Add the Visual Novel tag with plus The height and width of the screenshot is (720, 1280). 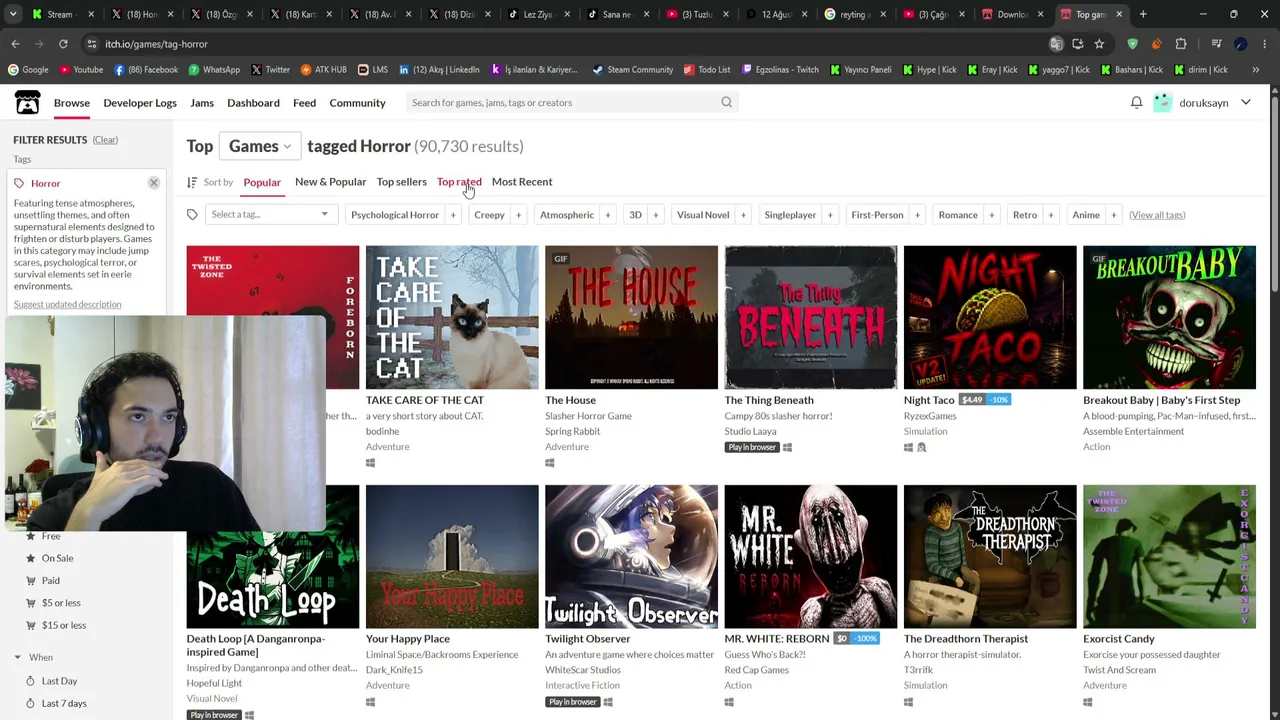coord(743,215)
